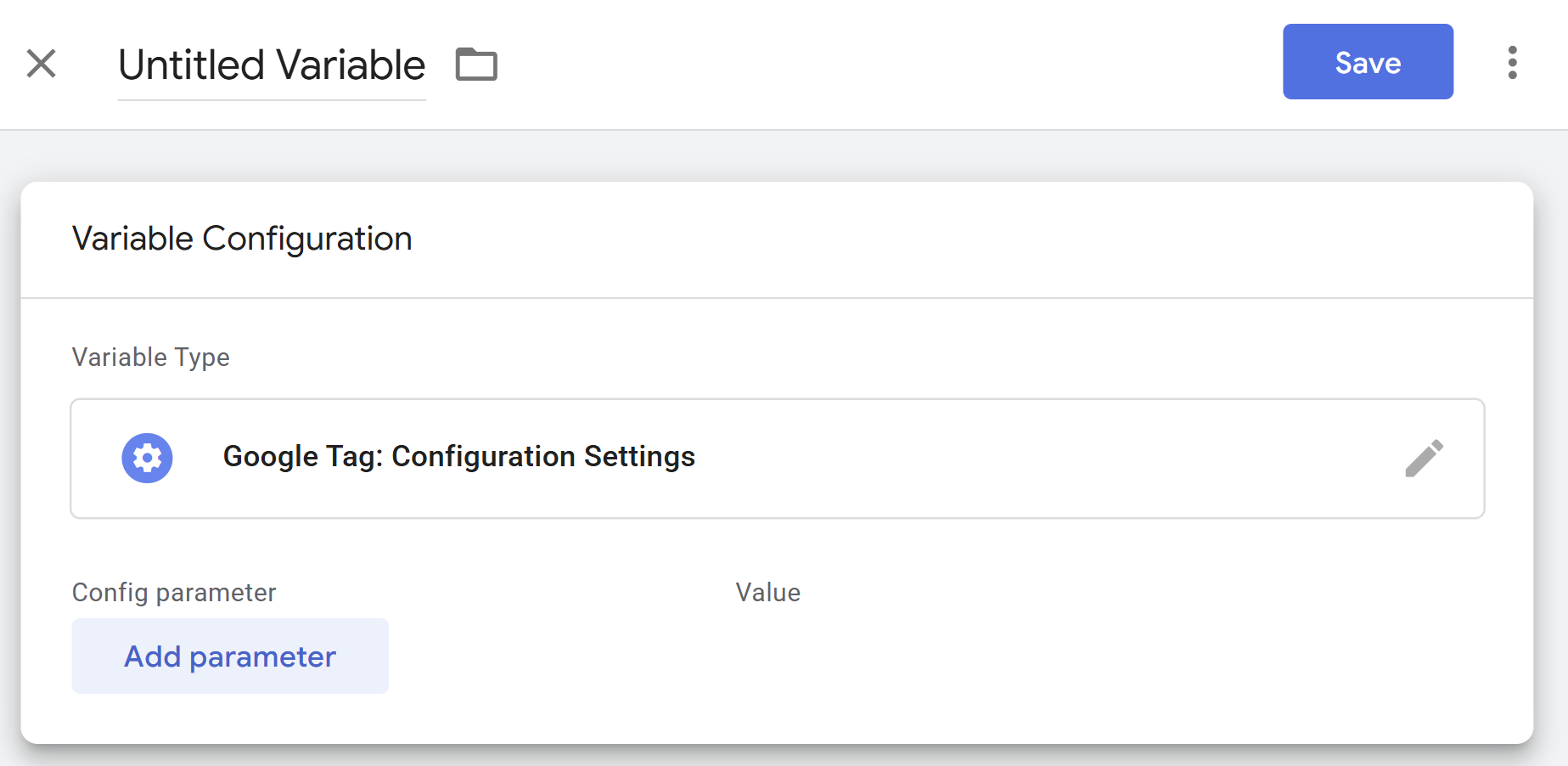Click the word Settings in the variable type name

pos(640,457)
